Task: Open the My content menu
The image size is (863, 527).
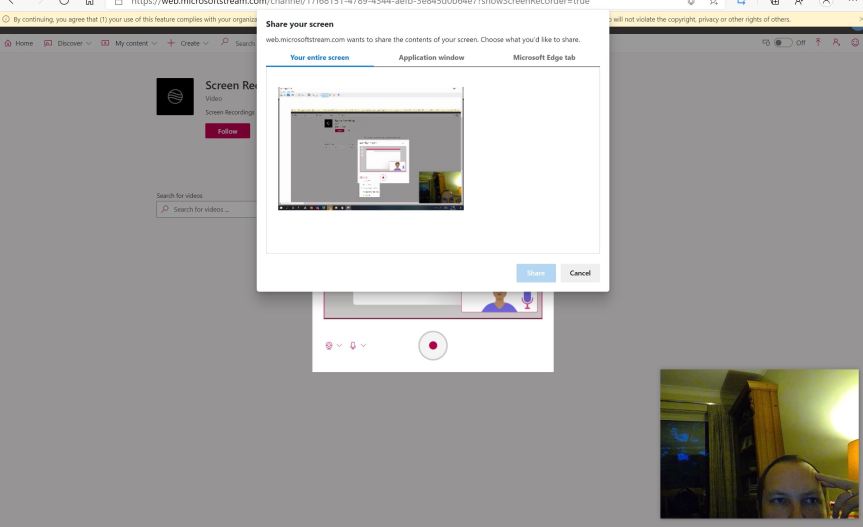Action: (129, 43)
